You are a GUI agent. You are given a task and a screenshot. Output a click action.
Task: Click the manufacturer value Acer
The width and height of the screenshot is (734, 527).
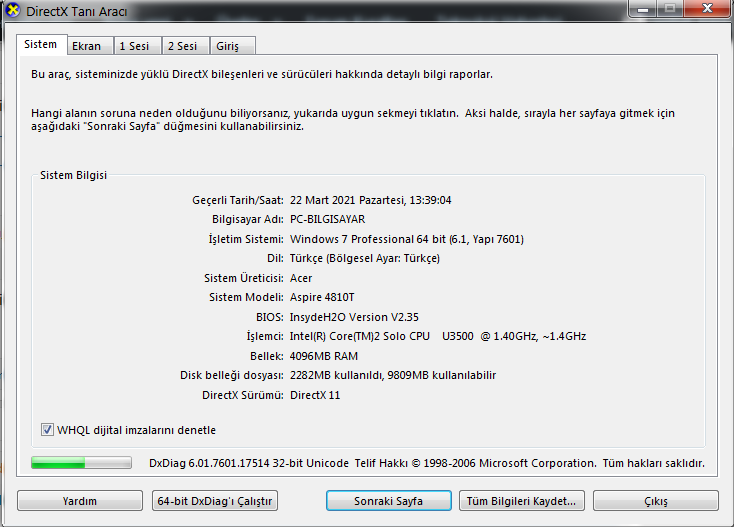[x=301, y=278]
